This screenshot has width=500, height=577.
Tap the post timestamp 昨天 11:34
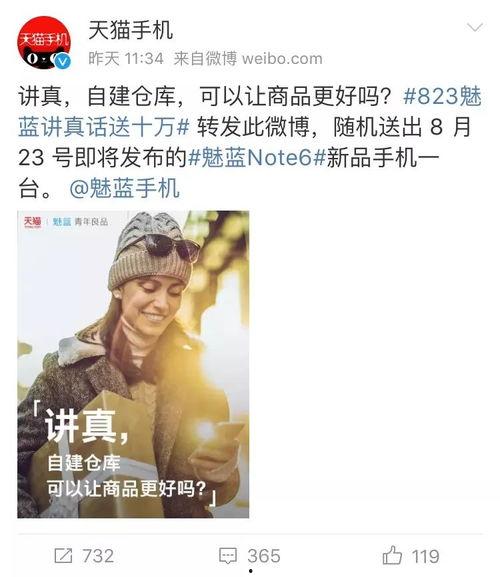[126, 59]
